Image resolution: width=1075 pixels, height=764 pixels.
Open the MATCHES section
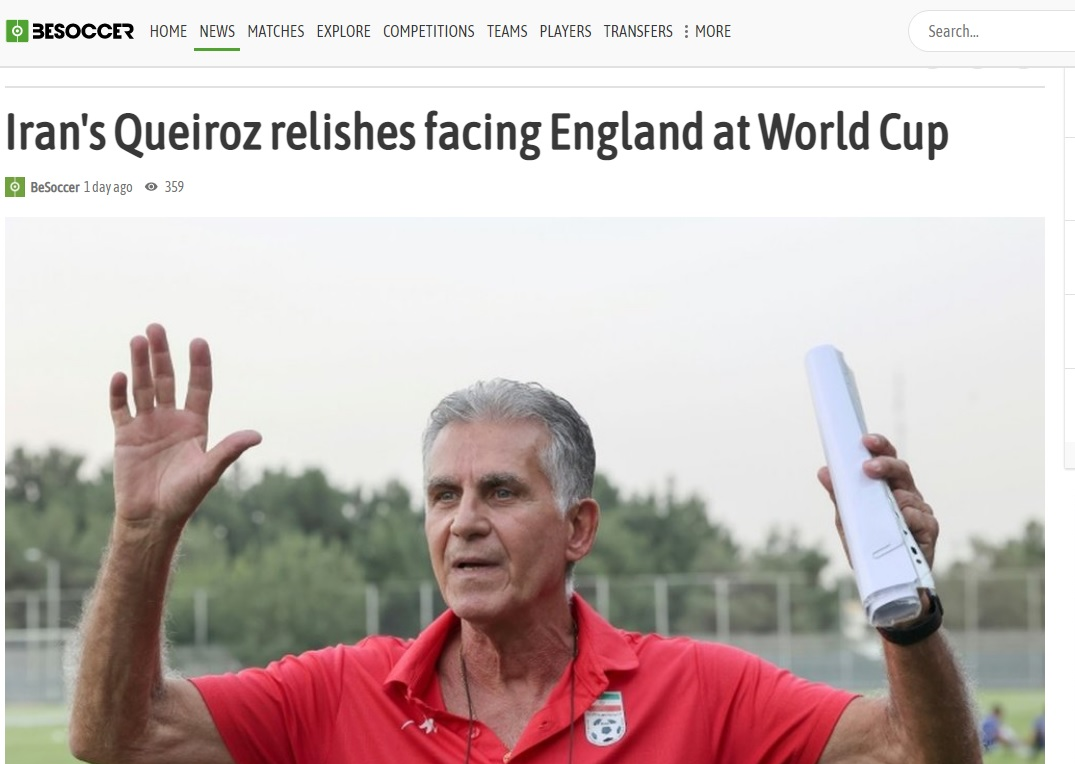(x=276, y=32)
